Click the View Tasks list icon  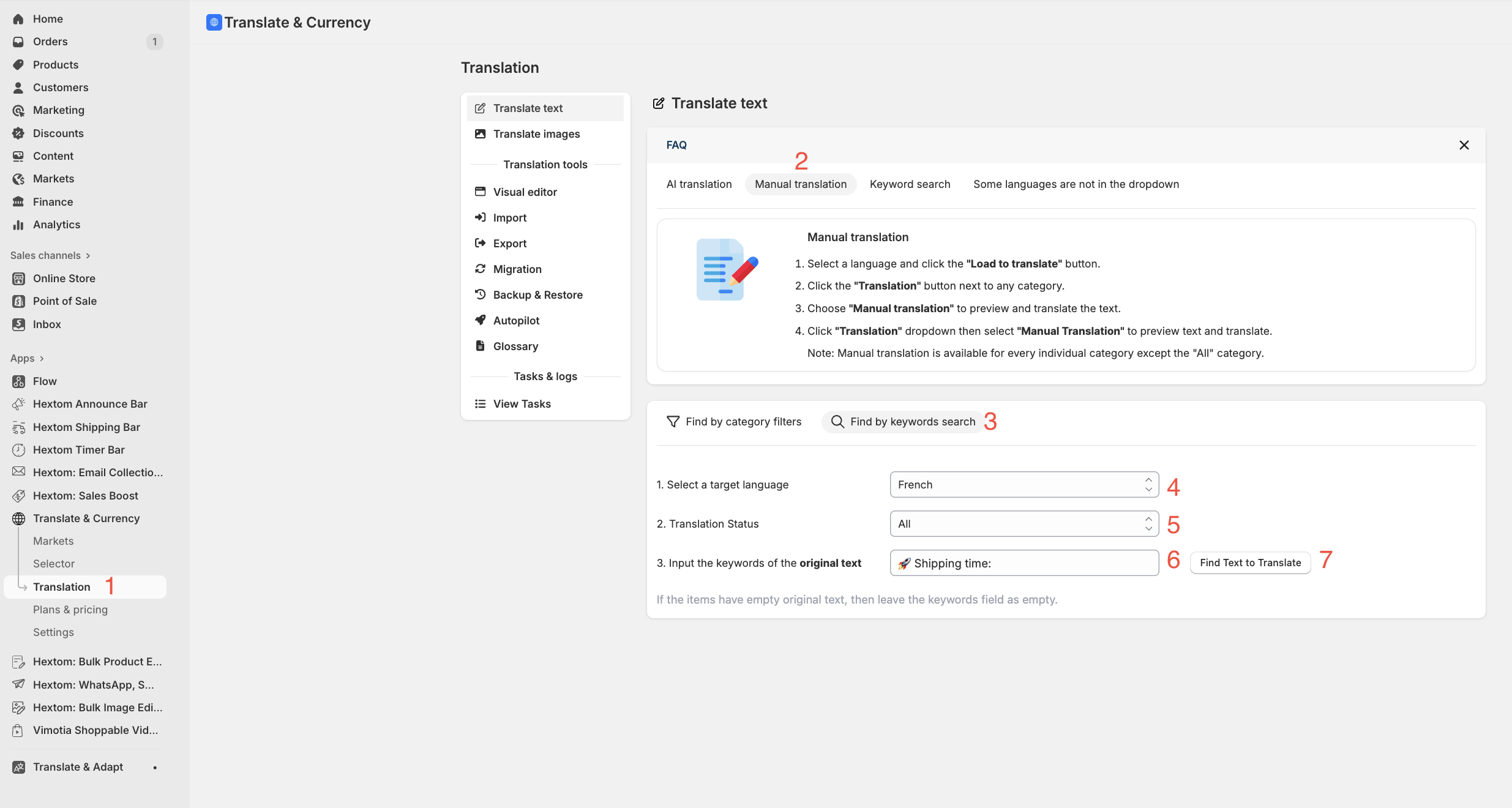pyautogui.click(x=481, y=403)
